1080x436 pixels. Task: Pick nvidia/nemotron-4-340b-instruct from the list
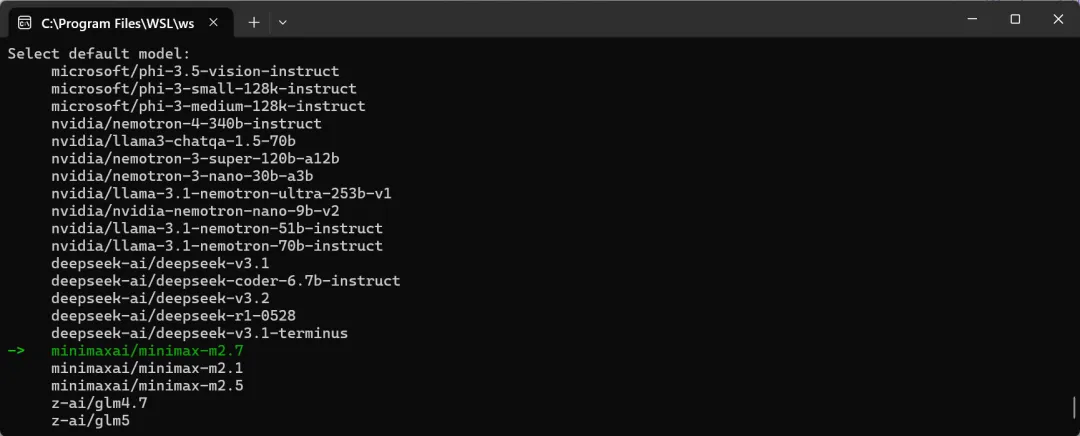coord(186,123)
